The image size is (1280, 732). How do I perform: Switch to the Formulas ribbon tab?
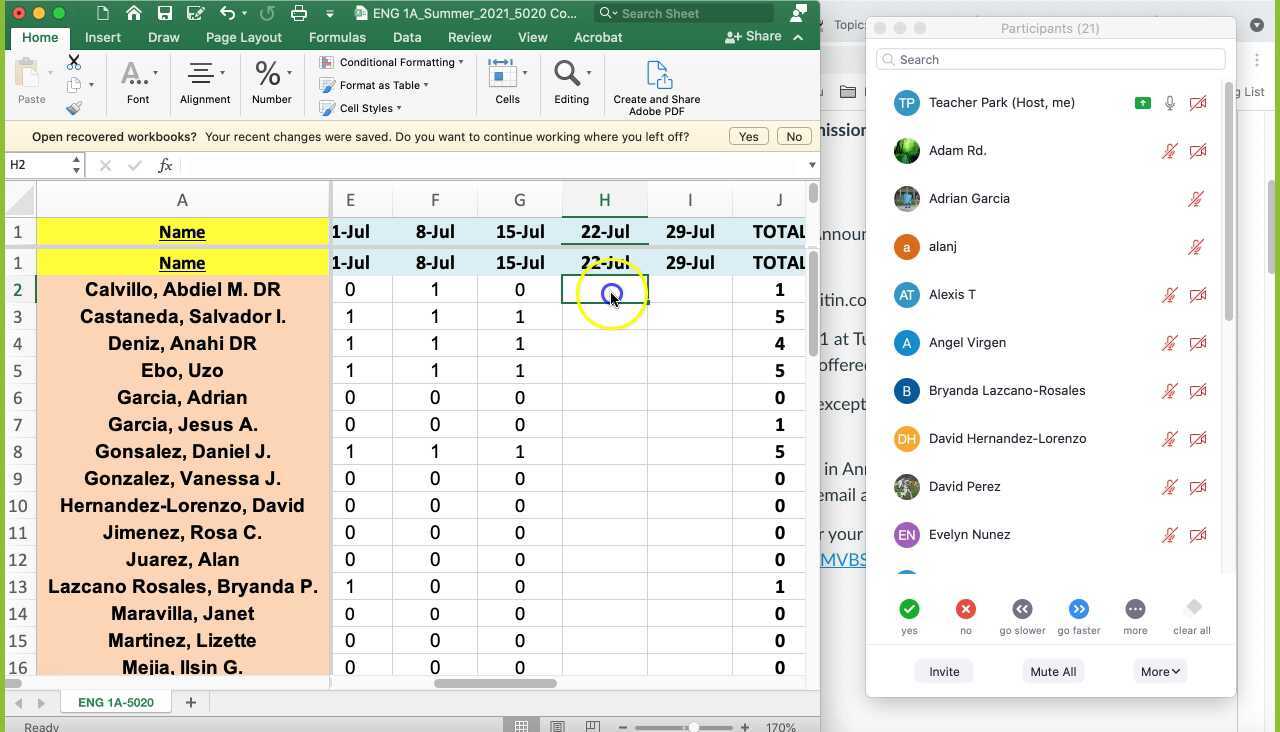[x=337, y=37]
